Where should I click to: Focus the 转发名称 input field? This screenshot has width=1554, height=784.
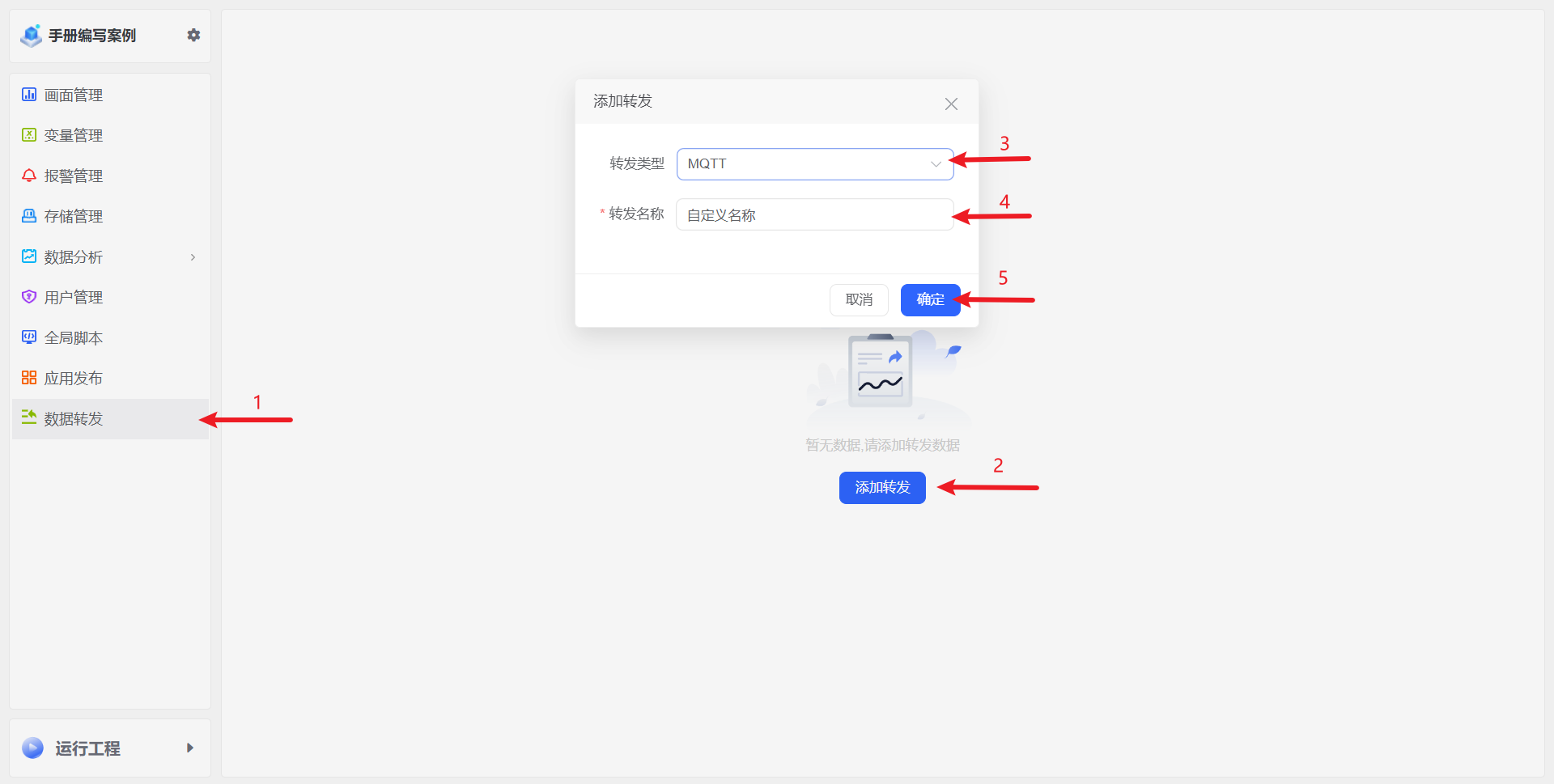tap(814, 215)
